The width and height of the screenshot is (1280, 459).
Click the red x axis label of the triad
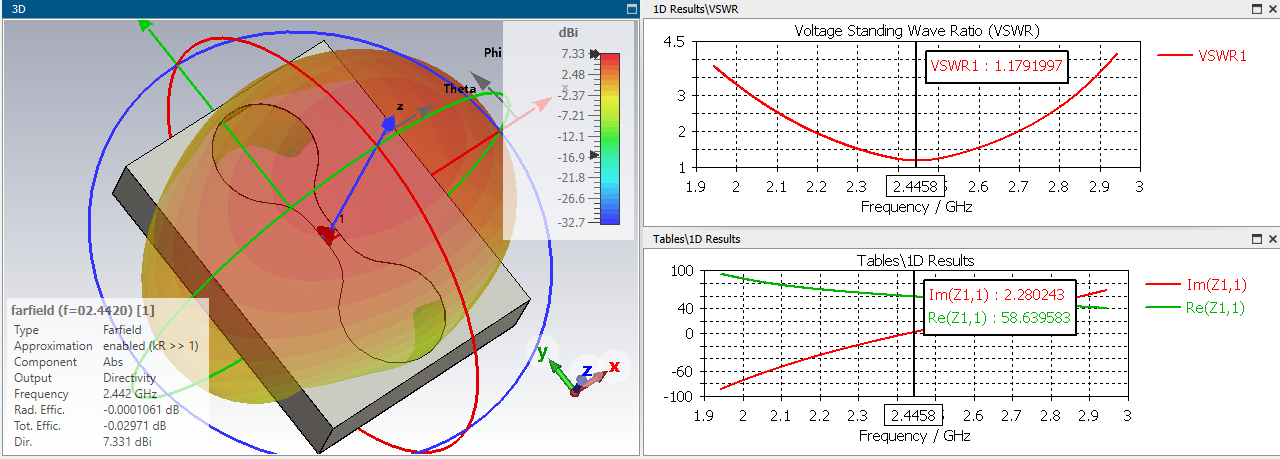pos(615,366)
